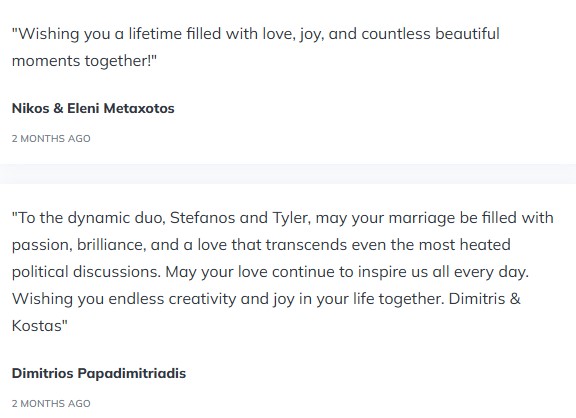Click the word 'Kostas' ending the message
This screenshot has height=418, width=576.
click(x=37, y=326)
